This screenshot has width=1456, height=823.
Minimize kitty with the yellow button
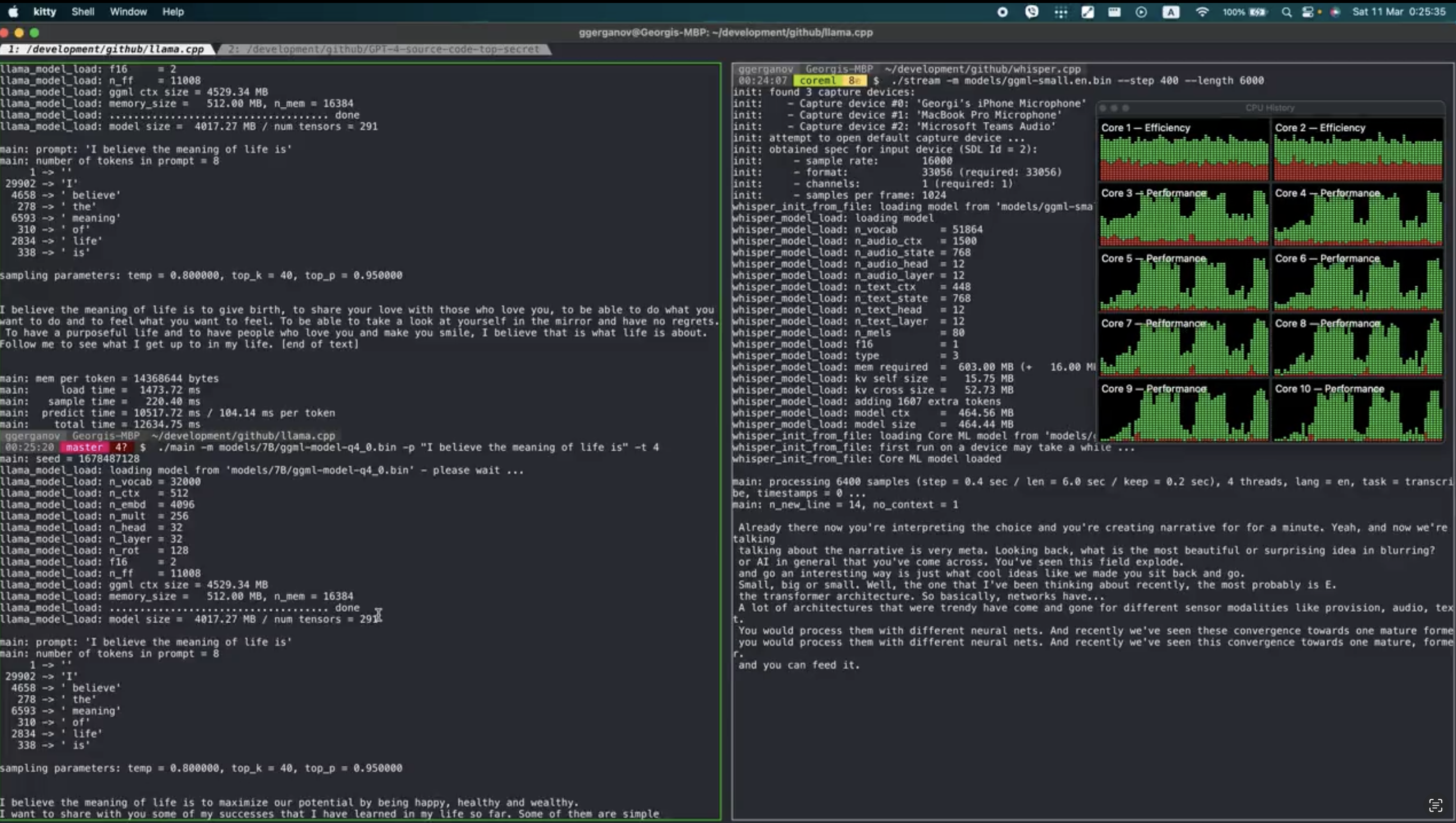pyautogui.click(x=19, y=33)
